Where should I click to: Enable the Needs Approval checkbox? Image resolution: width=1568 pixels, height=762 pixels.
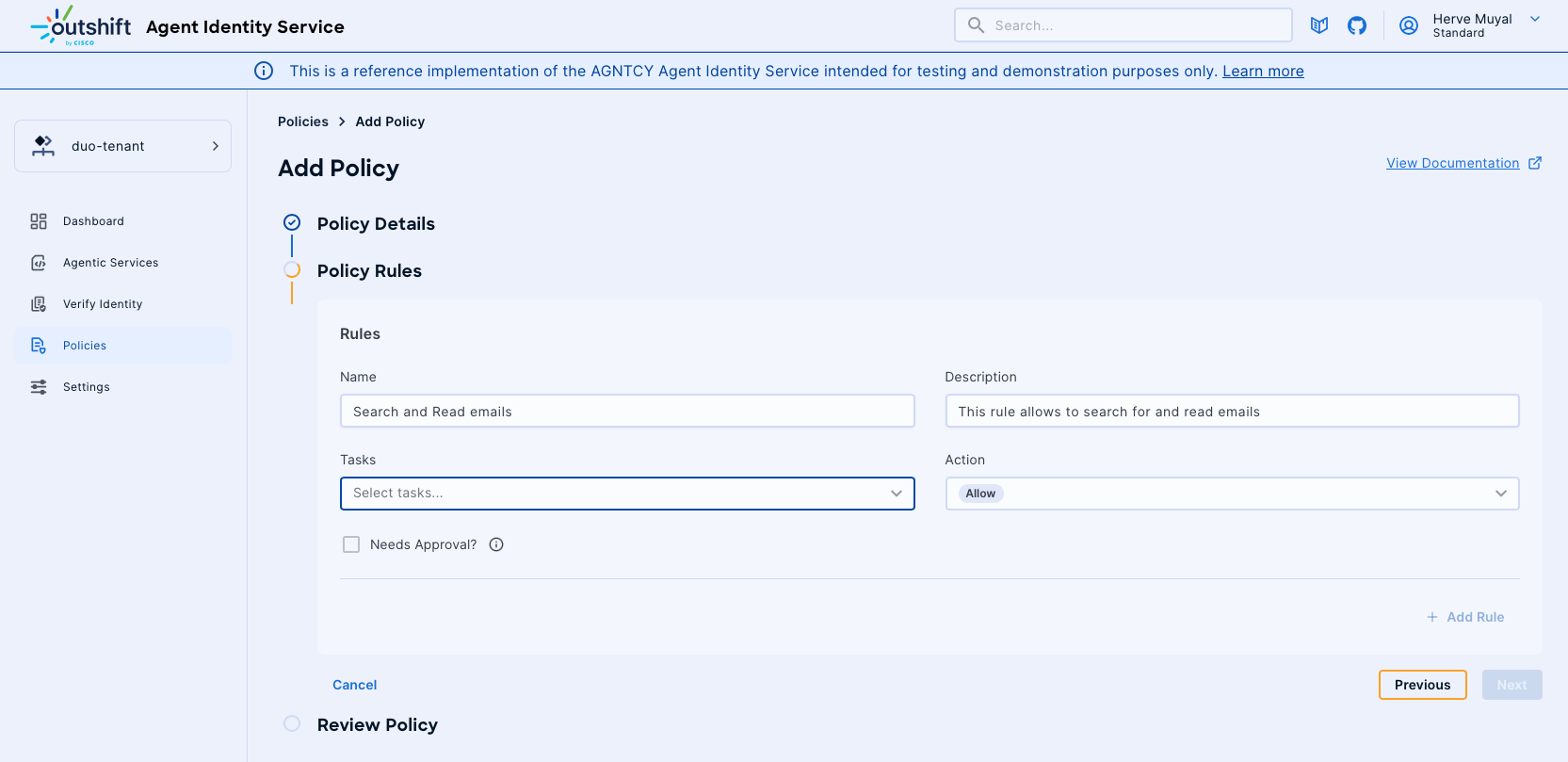351,544
